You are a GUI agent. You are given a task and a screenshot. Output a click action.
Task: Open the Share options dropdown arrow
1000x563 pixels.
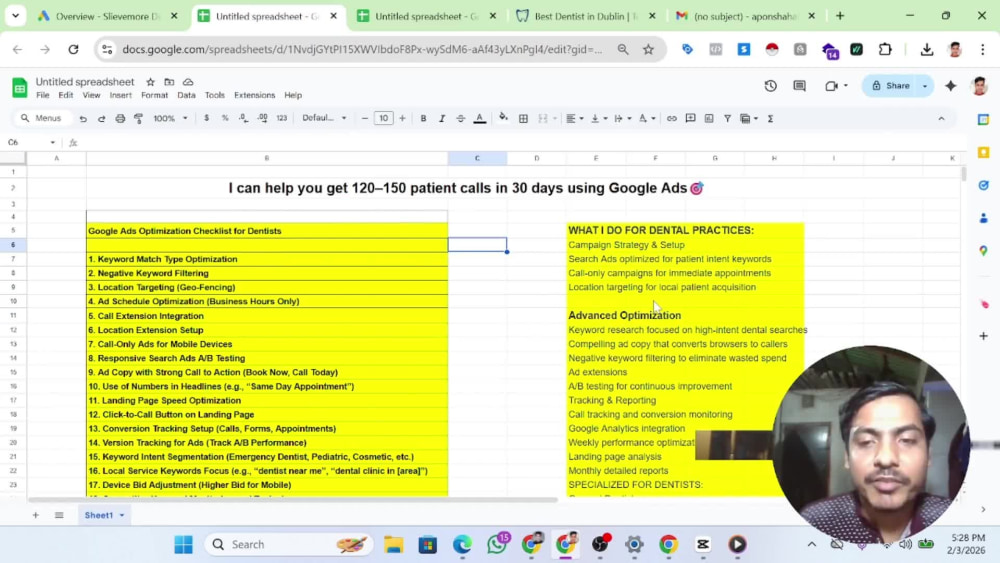point(925,85)
